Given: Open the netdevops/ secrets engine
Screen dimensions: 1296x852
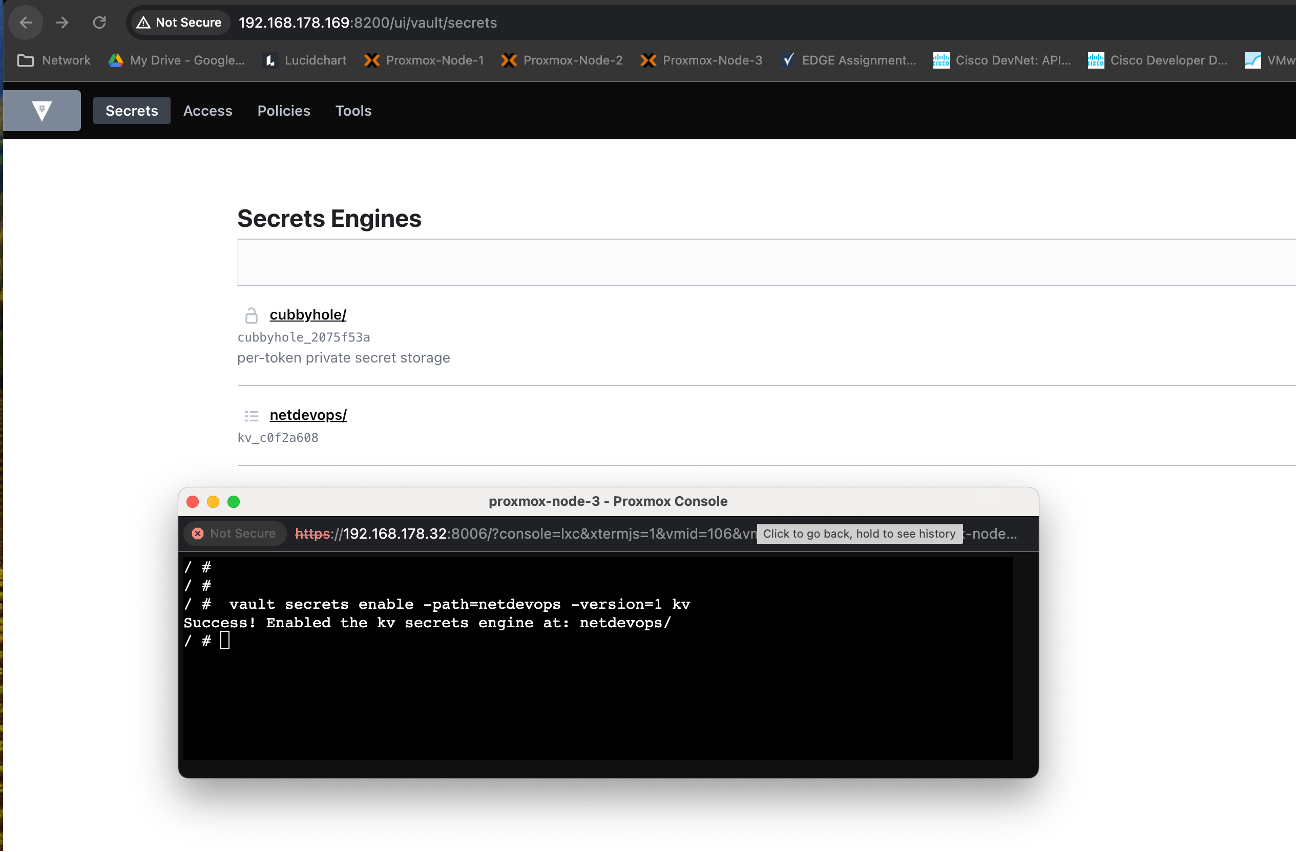Looking at the screenshot, I should point(308,415).
